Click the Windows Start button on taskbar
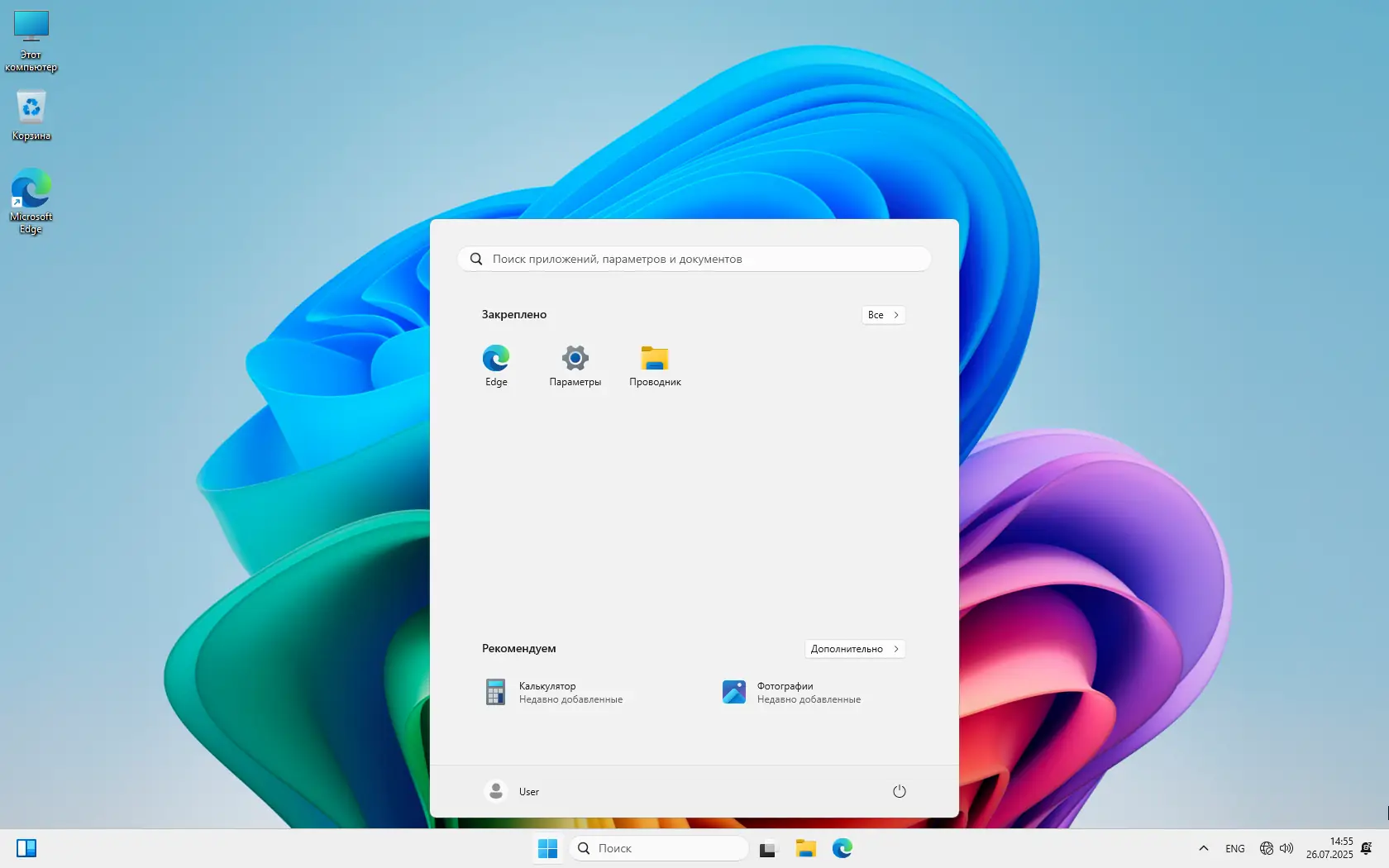Image resolution: width=1389 pixels, height=868 pixels. 547,848
